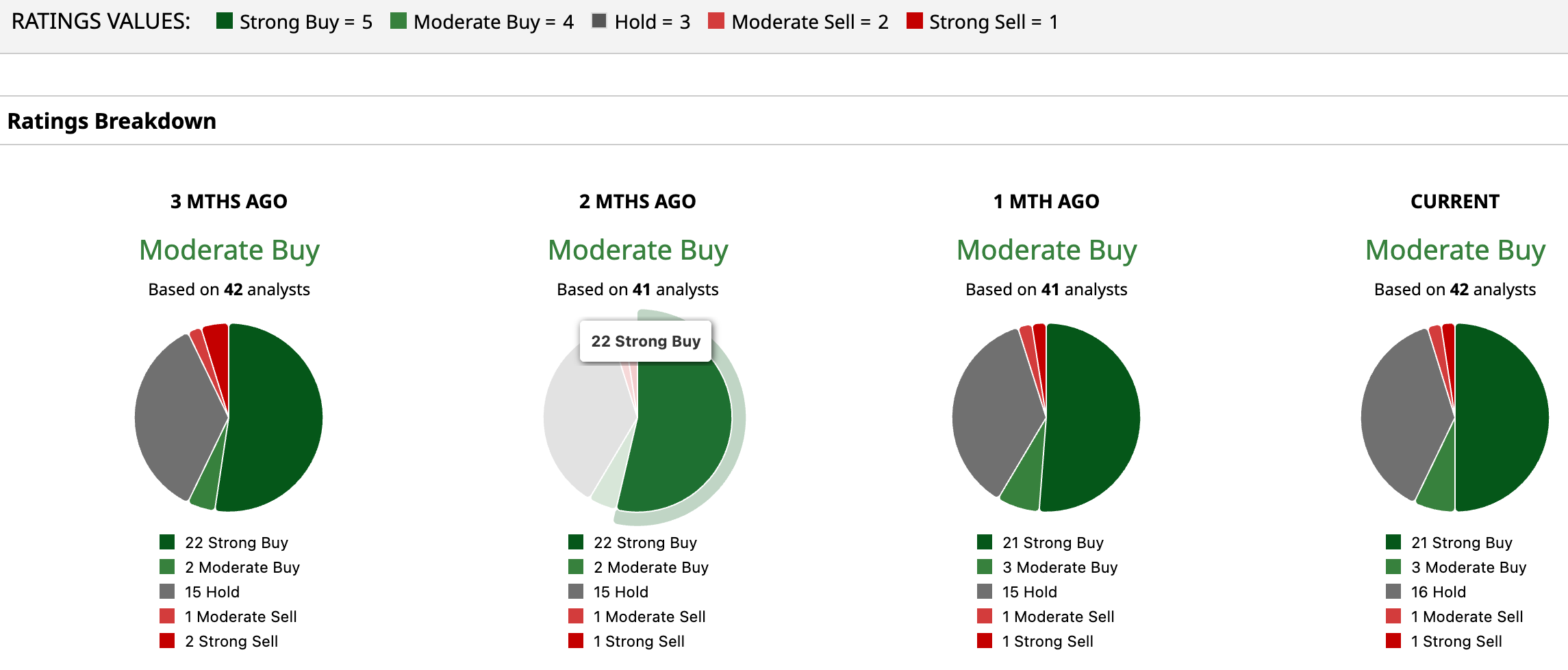This screenshot has height=670, width=1568.
Task: Click the Strong Buy slice in the CURRENT pie
Action: click(1503, 418)
